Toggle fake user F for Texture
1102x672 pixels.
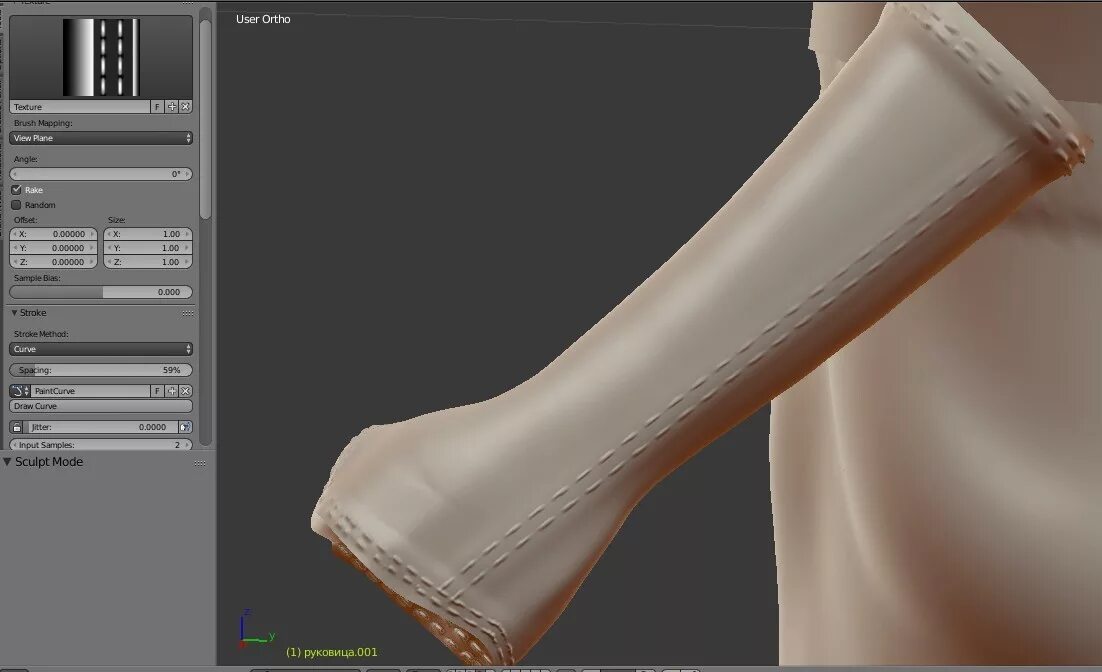click(x=157, y=107)
